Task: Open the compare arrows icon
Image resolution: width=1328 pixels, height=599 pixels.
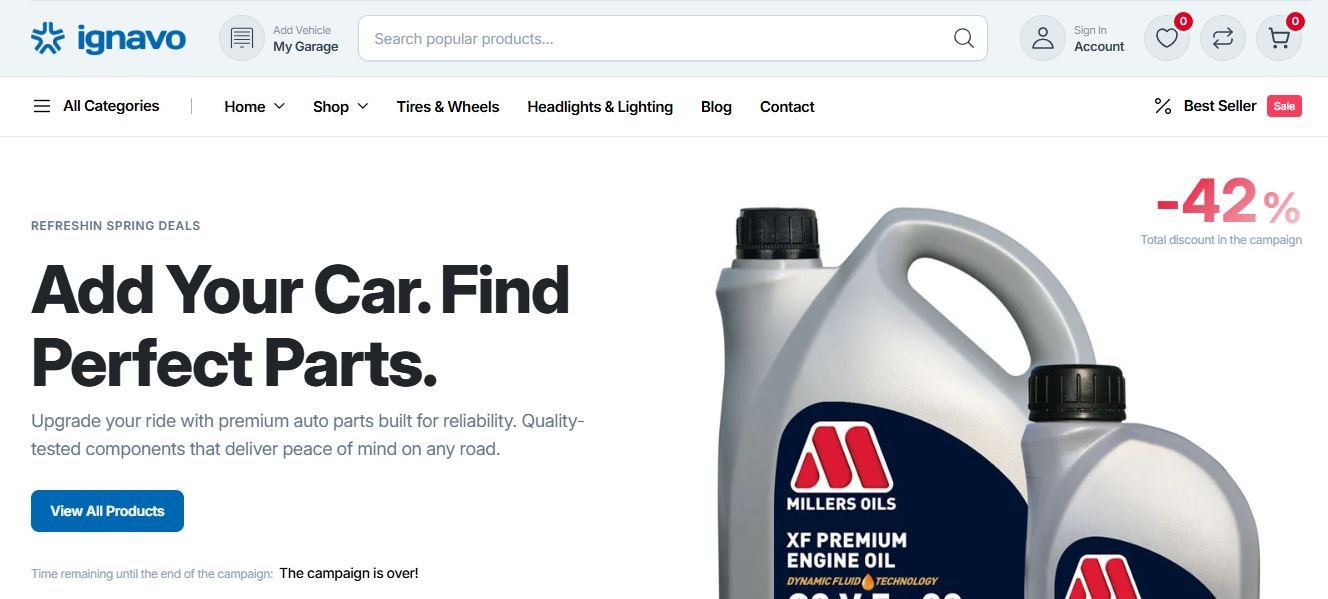Action: (x=1223, y=38)
